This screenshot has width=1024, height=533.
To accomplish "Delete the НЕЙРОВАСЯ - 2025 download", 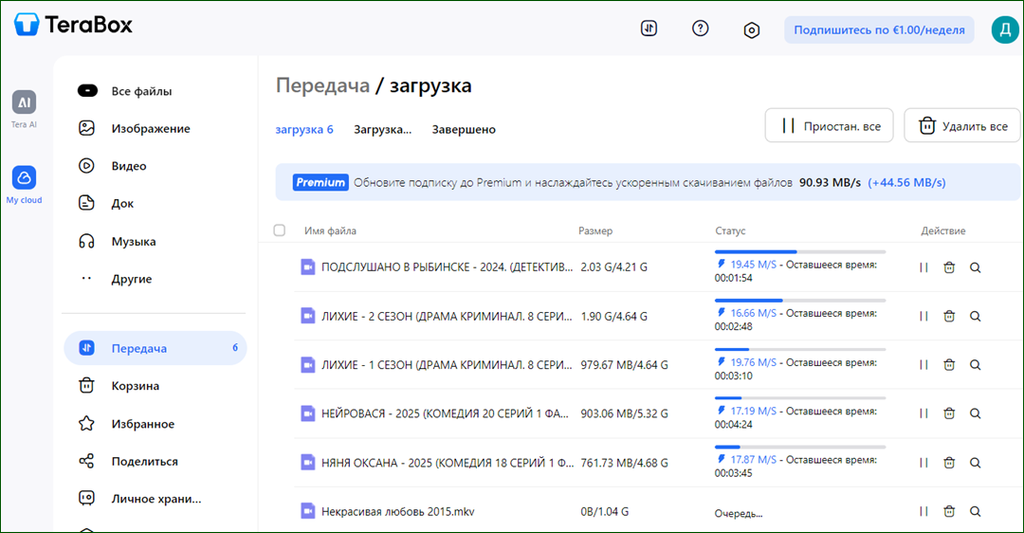I will (949, 413).
